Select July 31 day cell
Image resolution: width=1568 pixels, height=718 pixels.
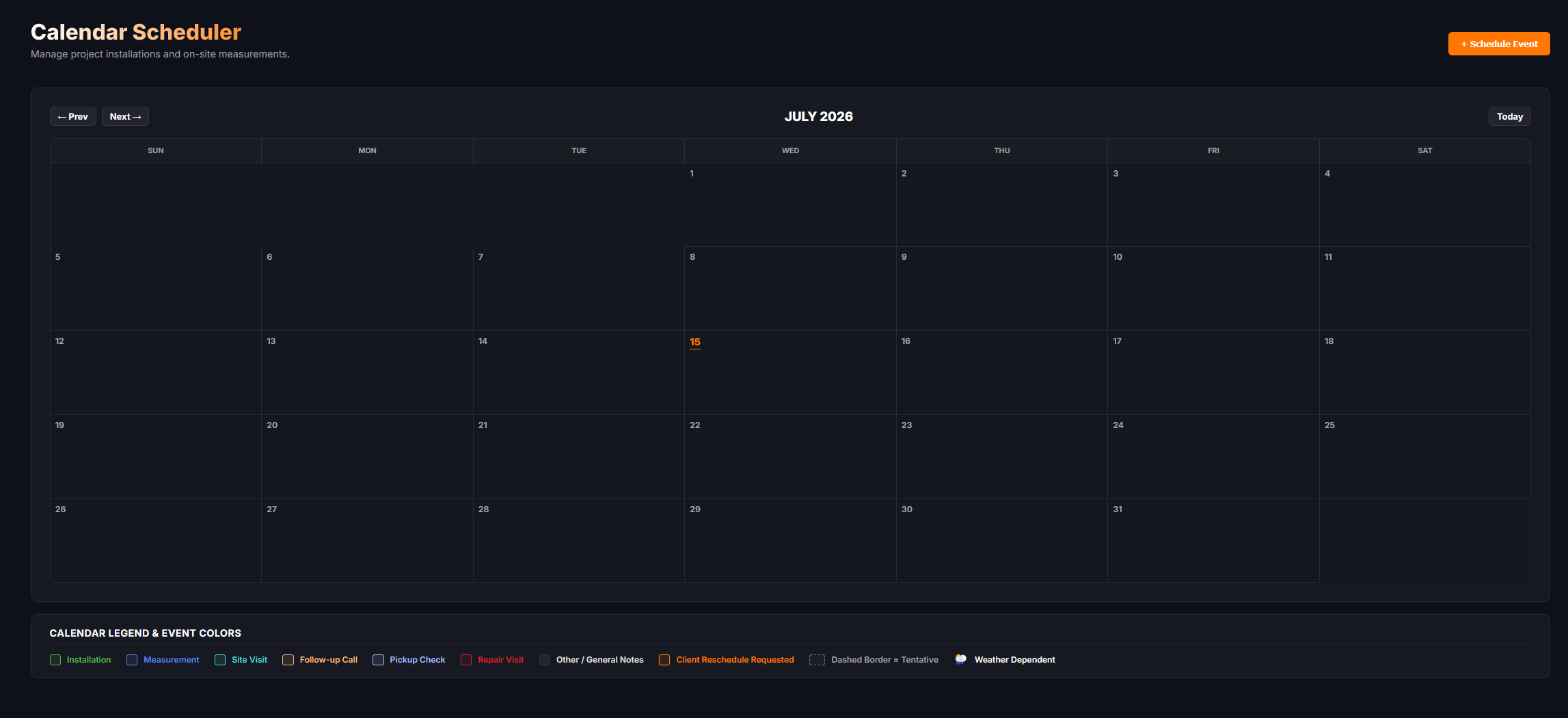[1213, 540]
